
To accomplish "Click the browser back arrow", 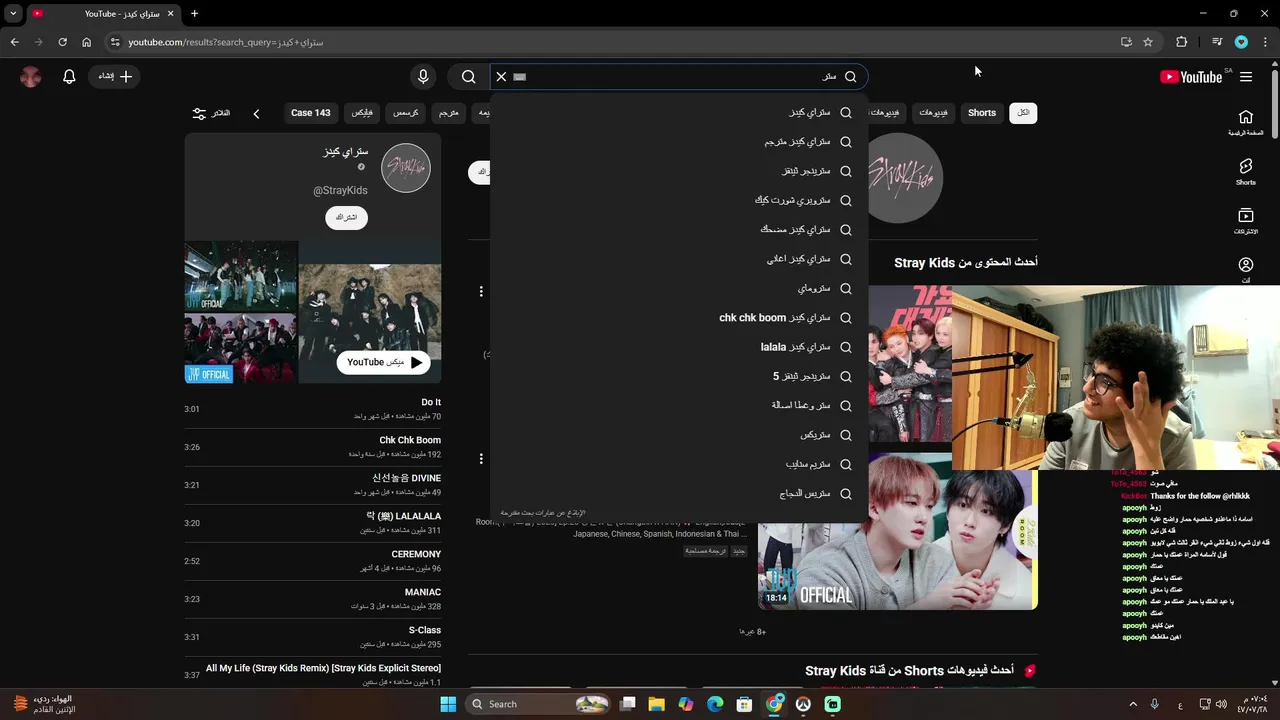I will point(14,42).
